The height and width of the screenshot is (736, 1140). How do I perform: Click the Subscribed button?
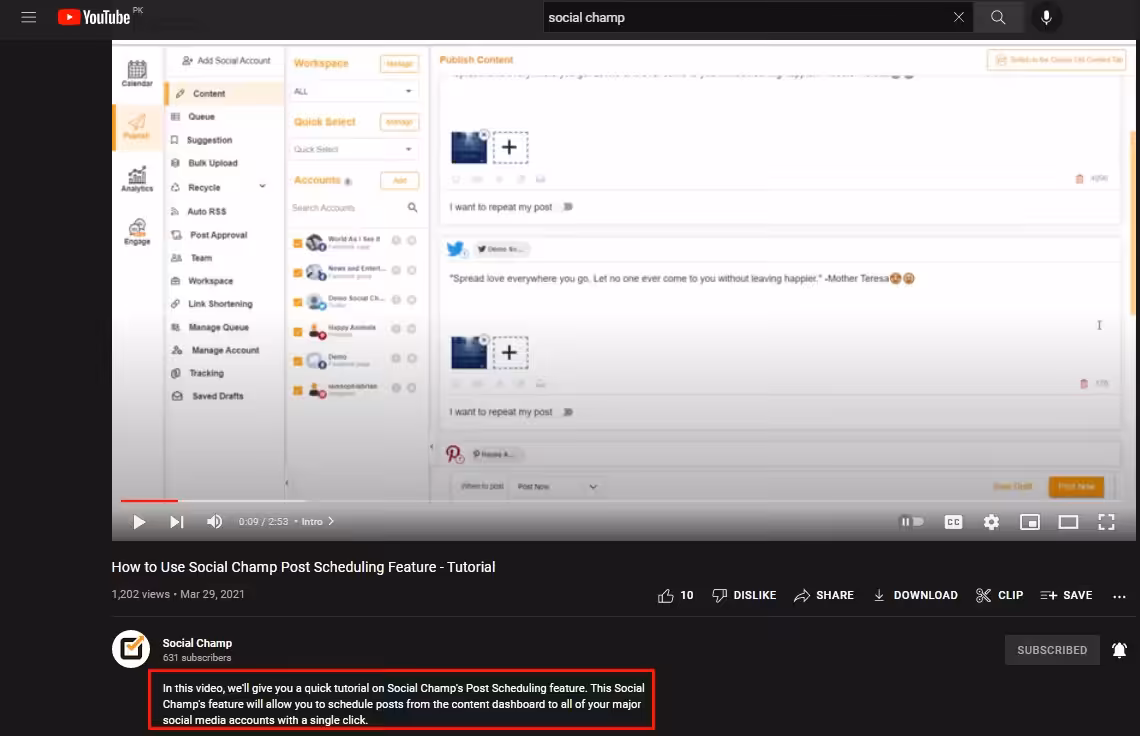pos(1051,650)
